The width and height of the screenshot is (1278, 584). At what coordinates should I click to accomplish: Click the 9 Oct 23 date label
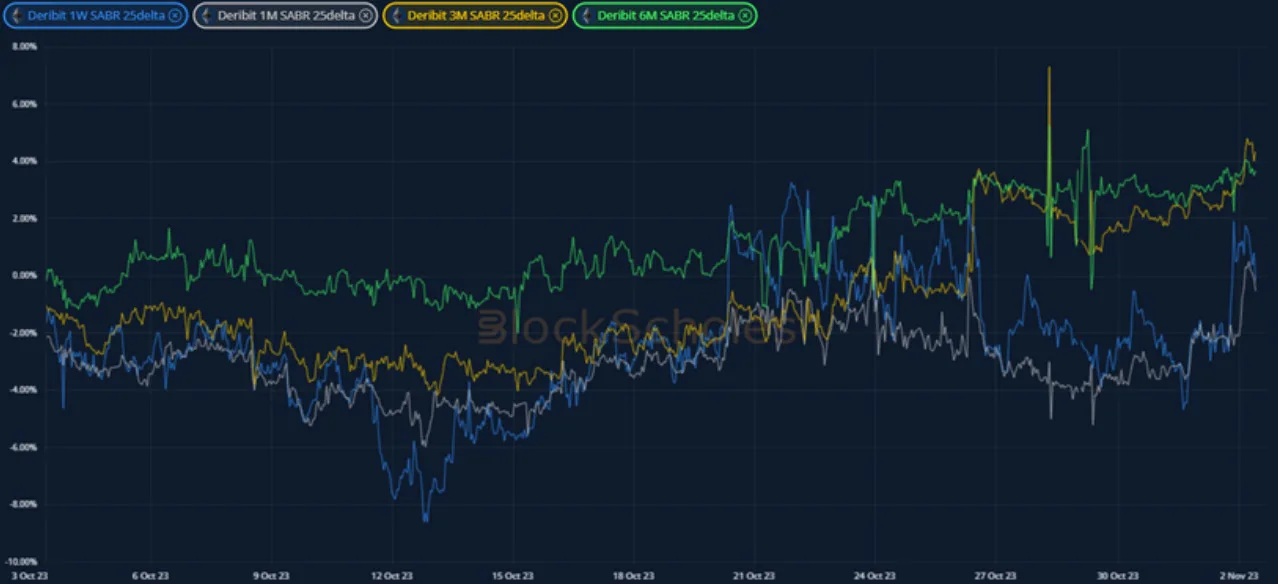click(x=269, y=576)
